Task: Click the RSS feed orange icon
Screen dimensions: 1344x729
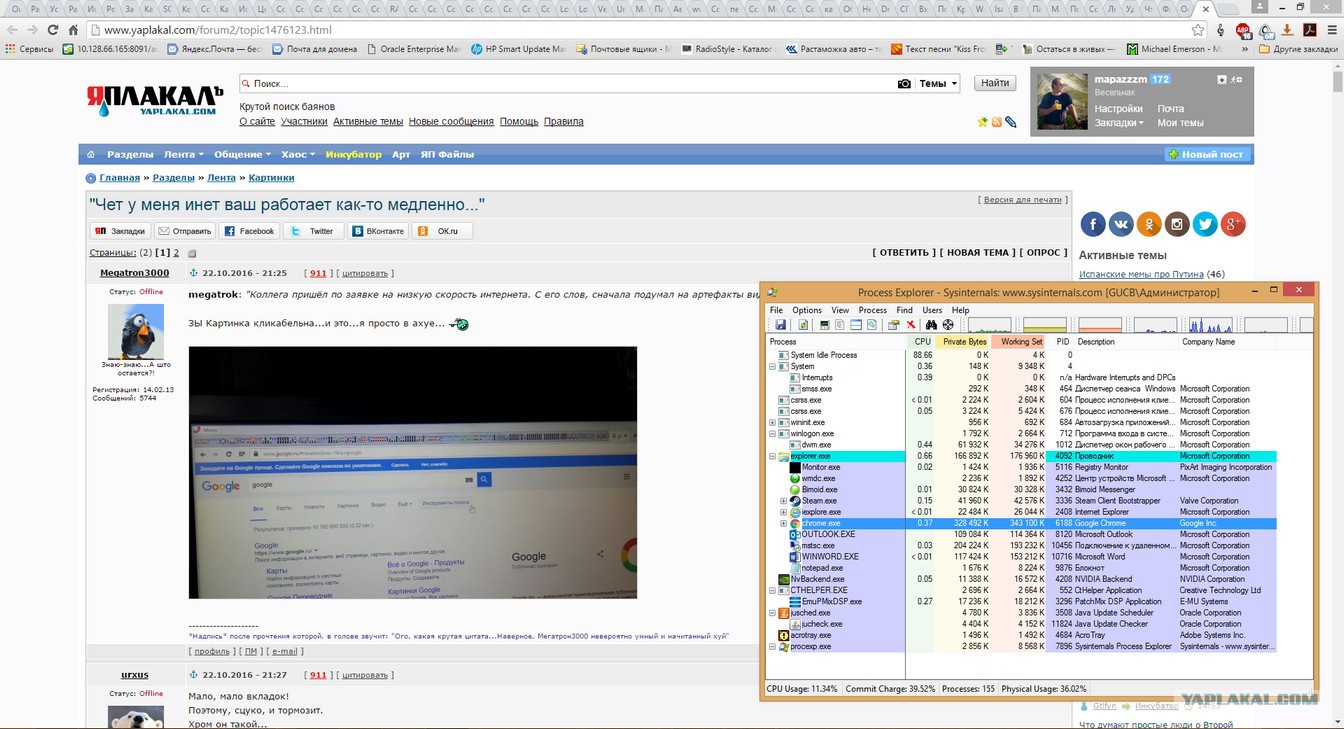Action: click(996, 122)
